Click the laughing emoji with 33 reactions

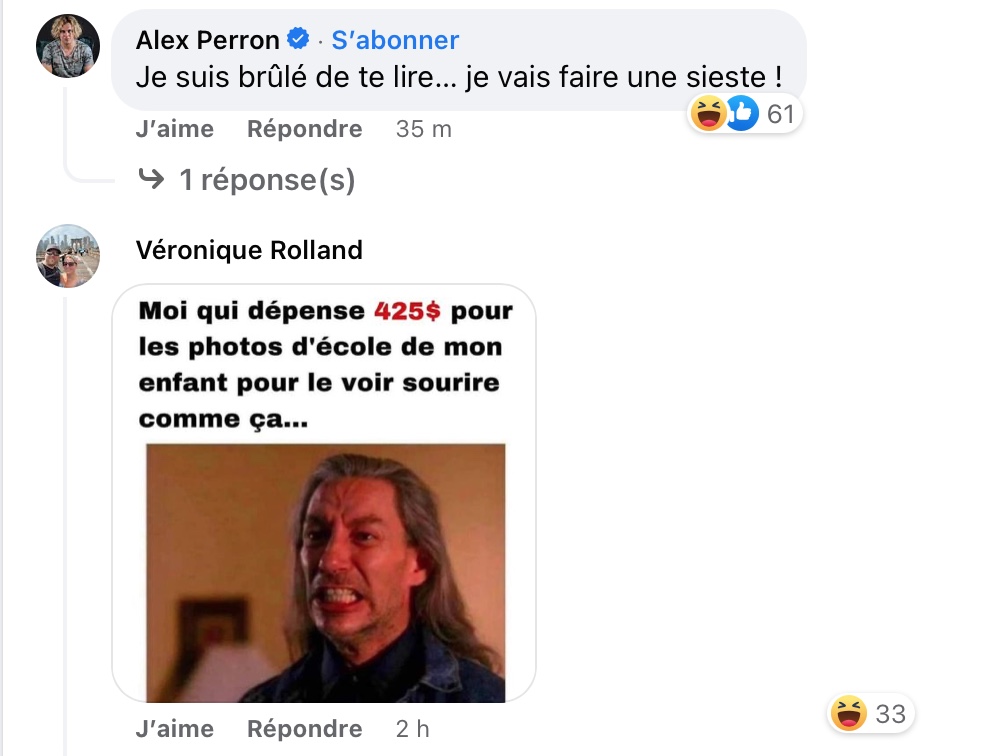click(x=848, y=714)
